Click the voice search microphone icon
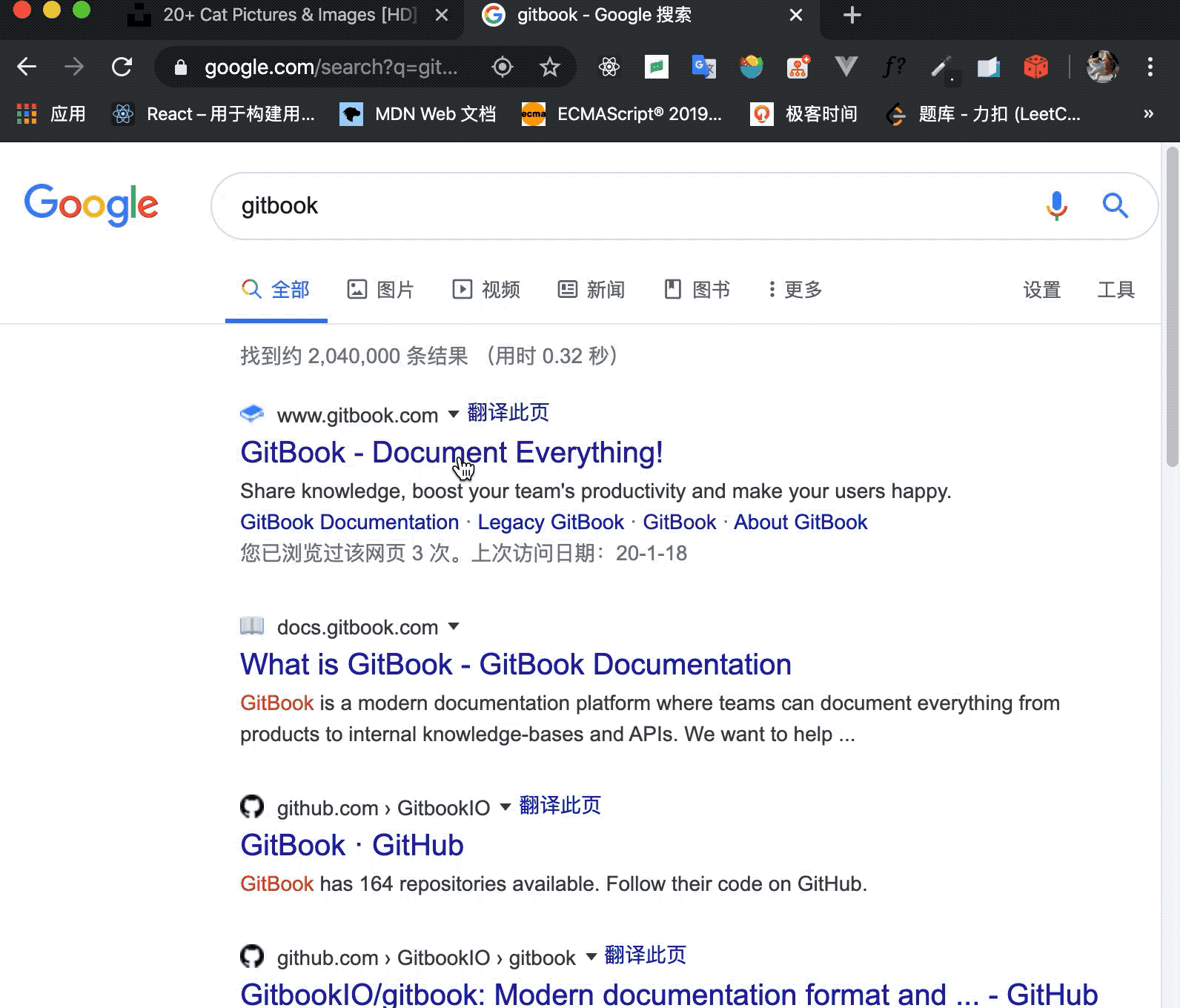The image size is (1180, 1008). tap(1056, 205)
